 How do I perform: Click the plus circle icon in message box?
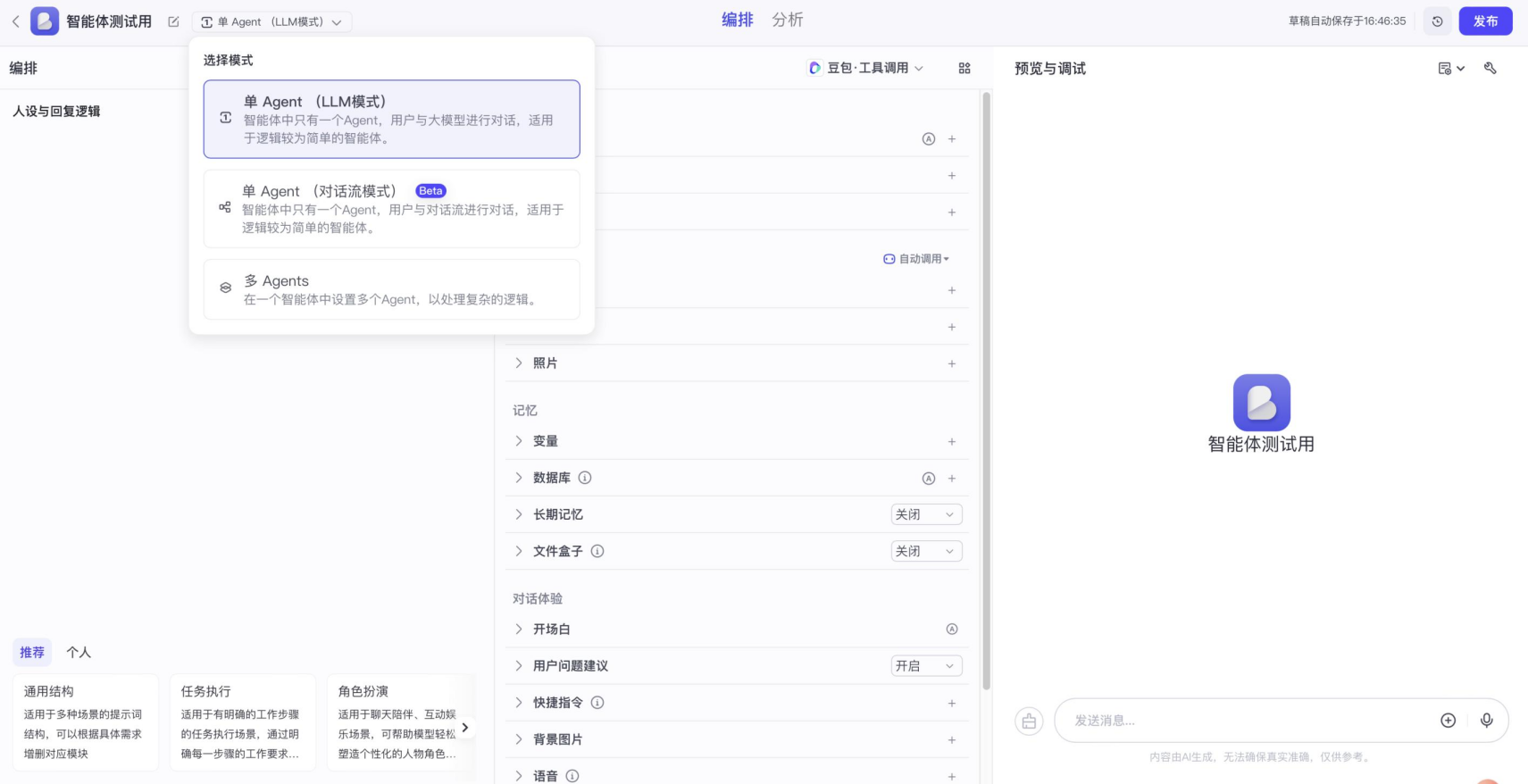[1448, 721]
